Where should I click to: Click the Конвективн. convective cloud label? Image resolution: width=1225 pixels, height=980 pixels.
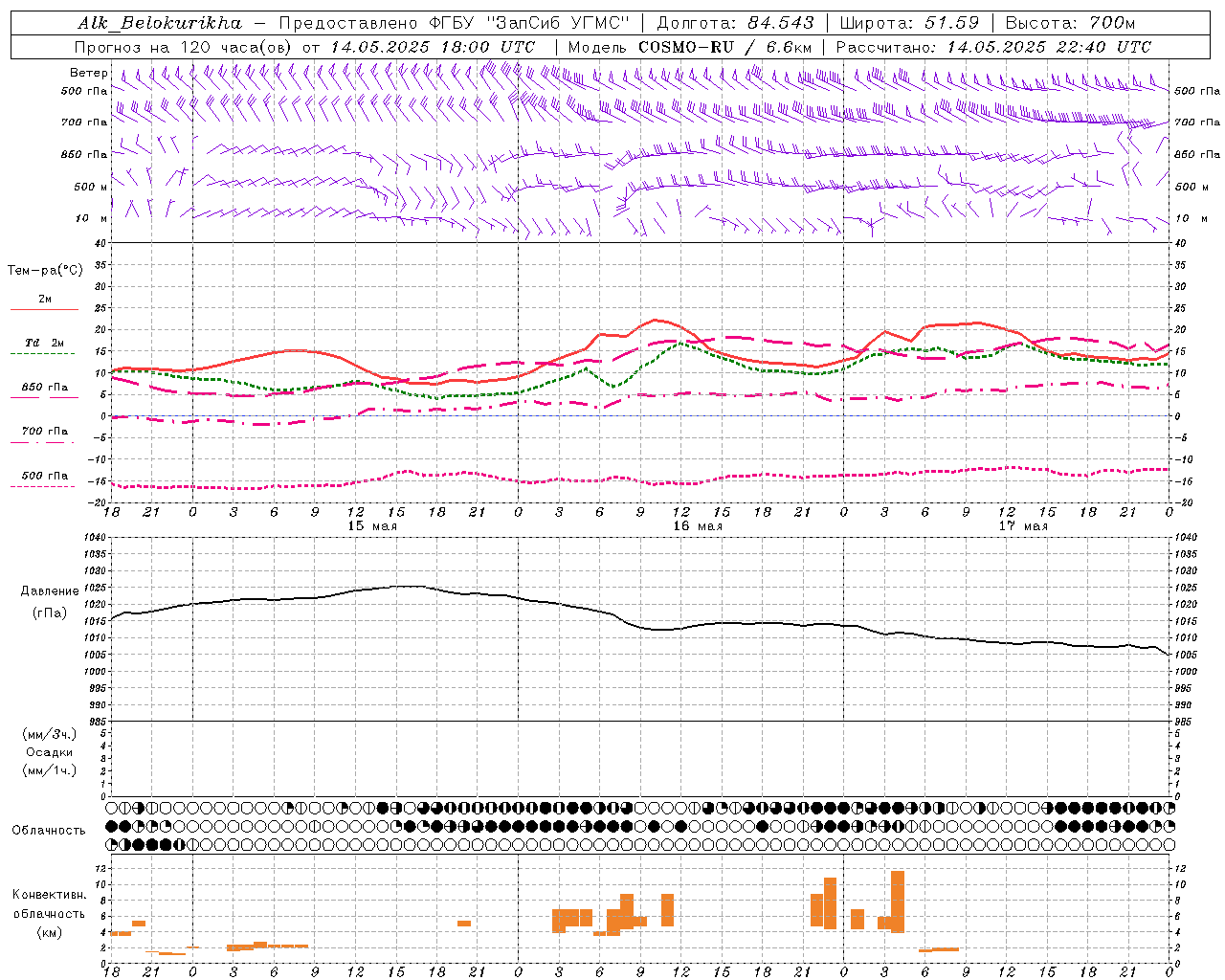click(49, 895)
